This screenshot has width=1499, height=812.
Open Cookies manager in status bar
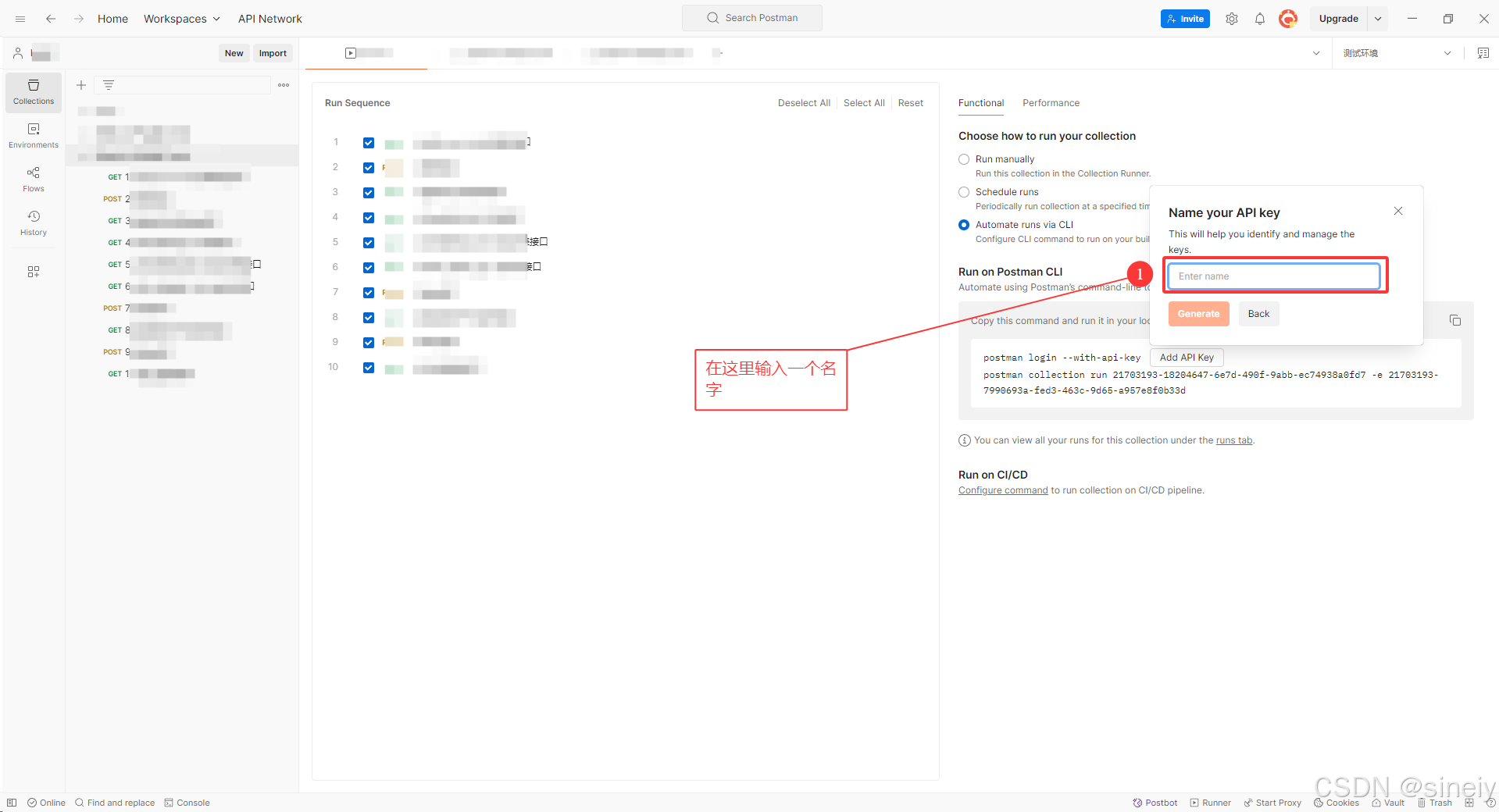tap(1337, 803)
